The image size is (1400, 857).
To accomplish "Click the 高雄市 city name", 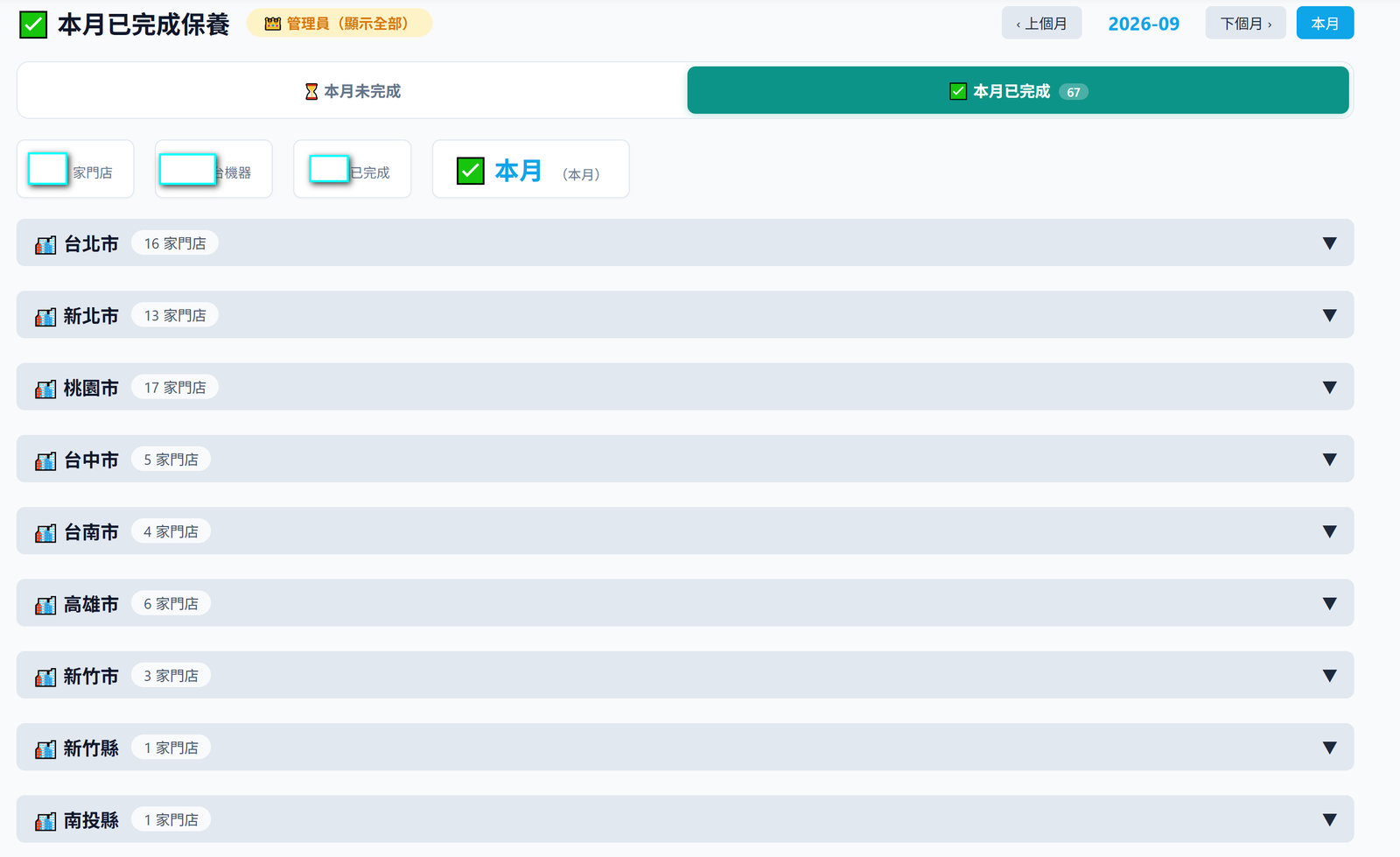I will (x=91, y=604).
